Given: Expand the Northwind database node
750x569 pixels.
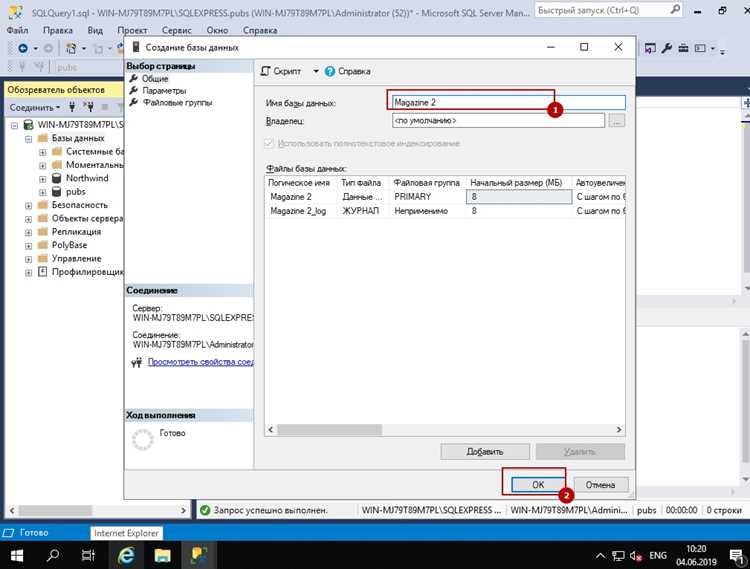Looking at the screenshot, I should [x=43, y=179].
